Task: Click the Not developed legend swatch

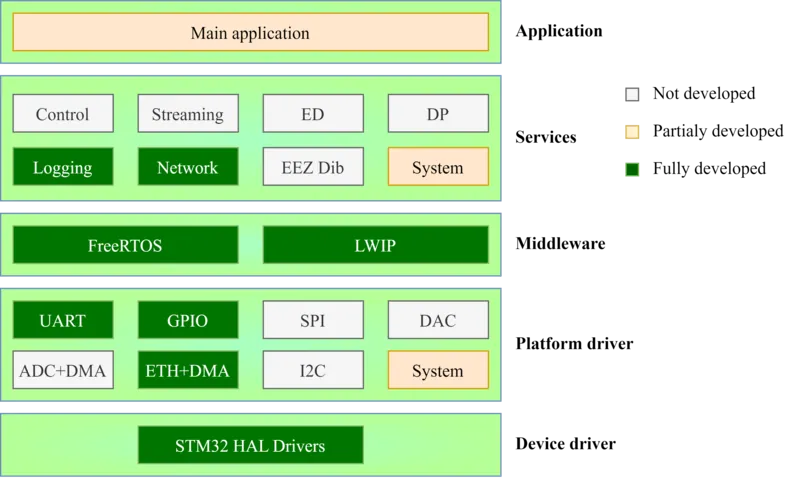Action: [632, 94]
